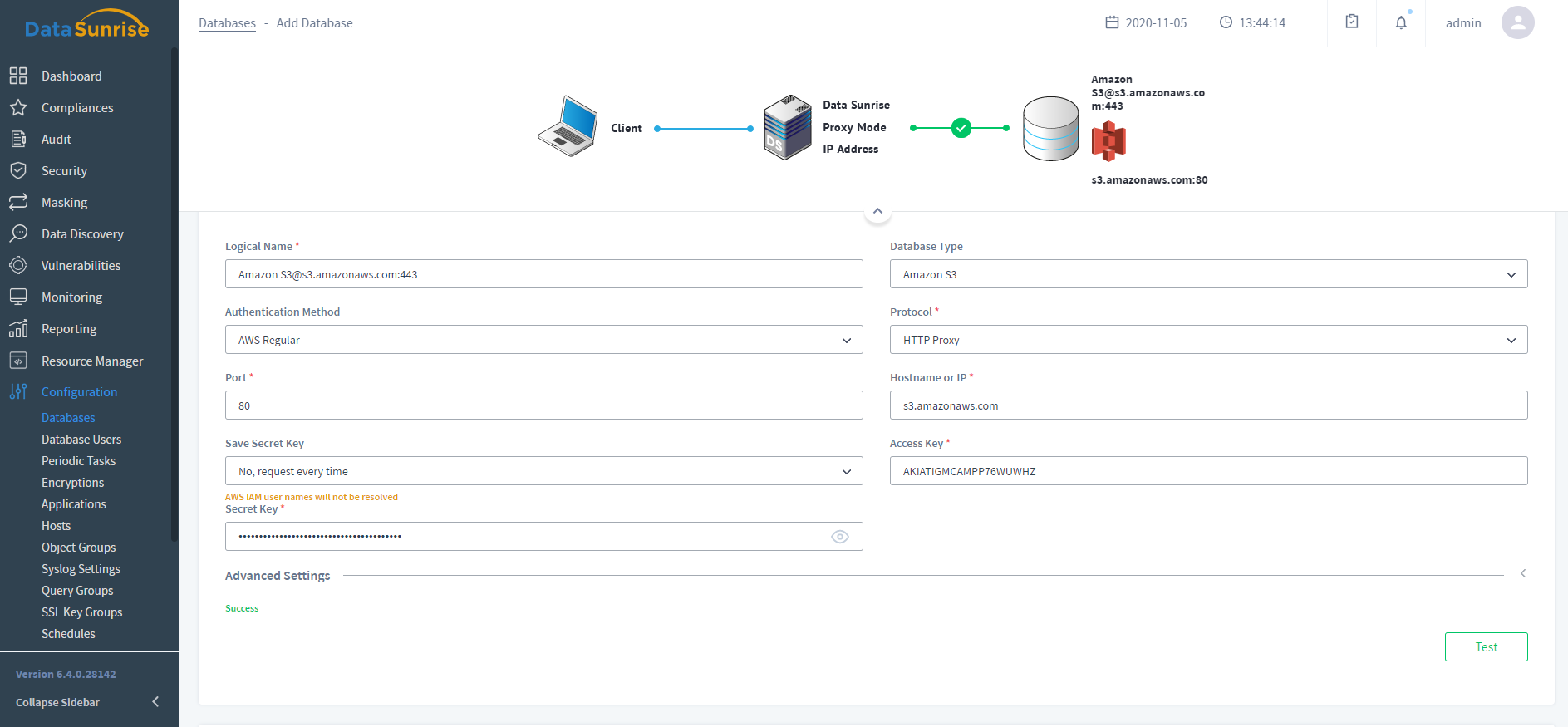Open the clipboard tasks icon in header
This screenshot has width=1568, height=727.
pyautogui.click(x=1352, y=22)
